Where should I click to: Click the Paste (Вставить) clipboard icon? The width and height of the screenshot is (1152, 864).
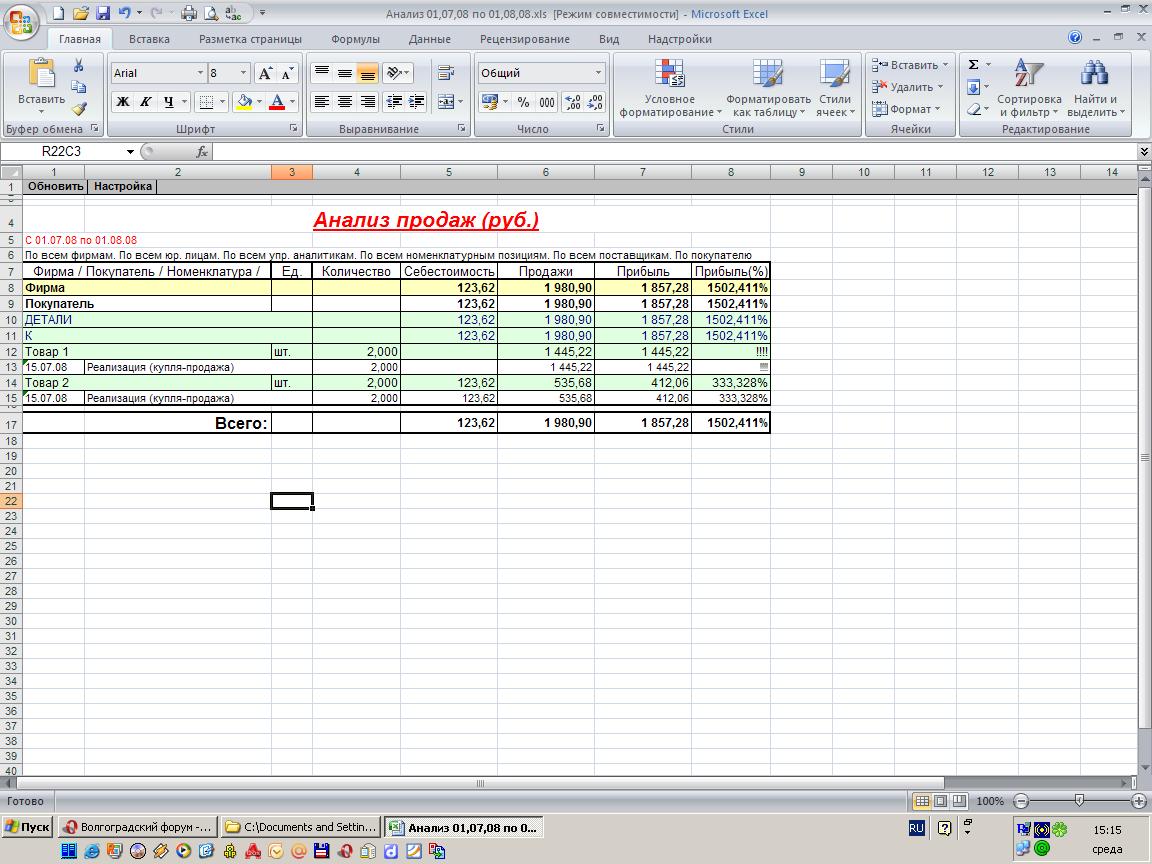pos(41,78)
